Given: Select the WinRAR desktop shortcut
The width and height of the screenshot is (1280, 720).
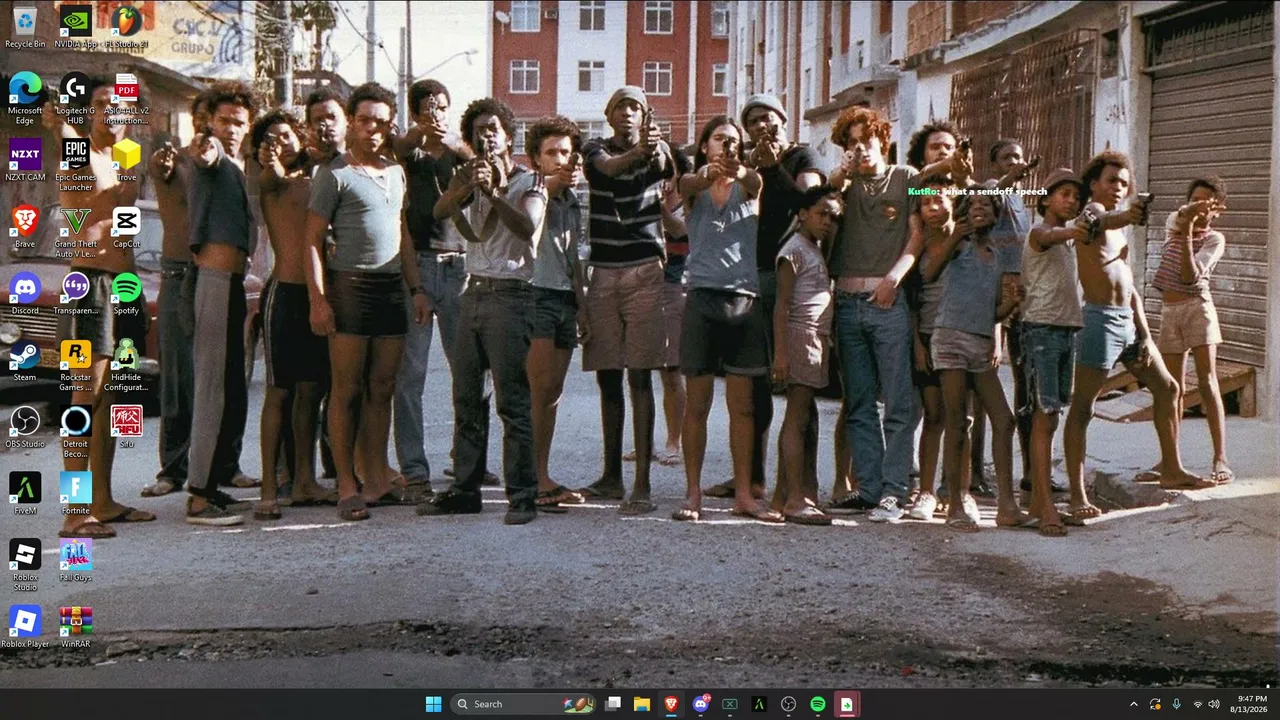Looking at the screenshot, I should [75, 627].
